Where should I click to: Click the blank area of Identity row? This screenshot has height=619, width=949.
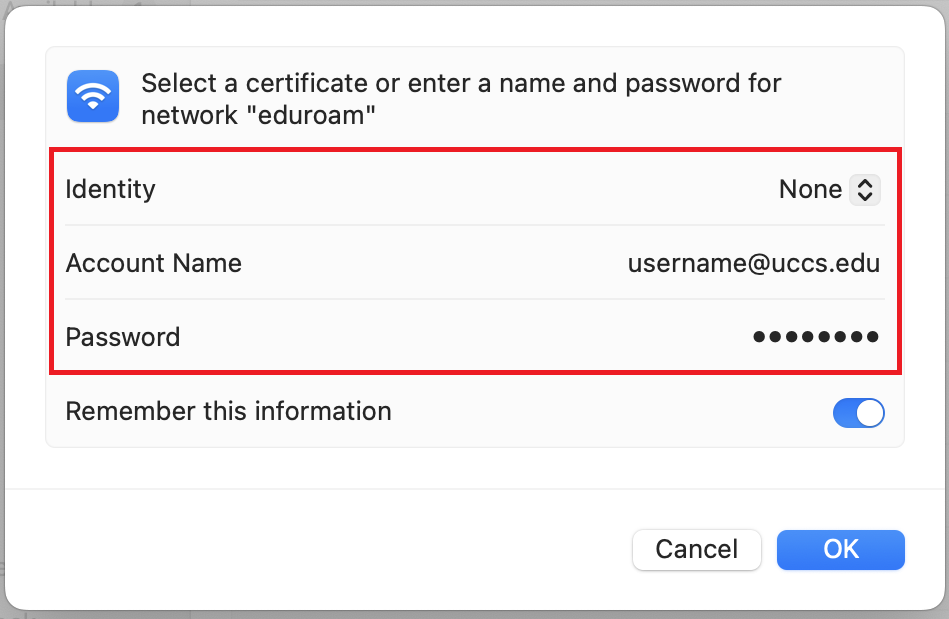pyautogui.click(x=466, y=189)
